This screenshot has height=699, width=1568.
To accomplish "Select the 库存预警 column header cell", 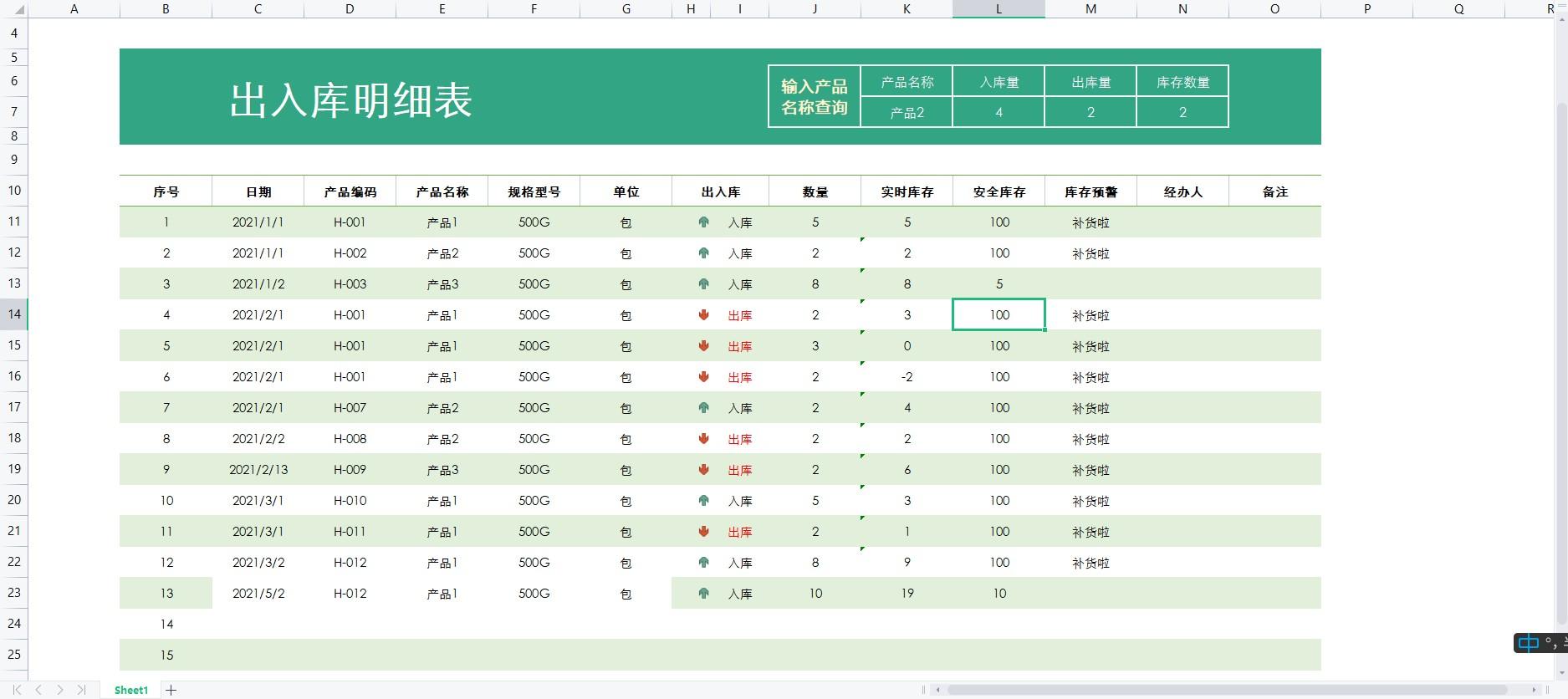I will click(1090, 191).
